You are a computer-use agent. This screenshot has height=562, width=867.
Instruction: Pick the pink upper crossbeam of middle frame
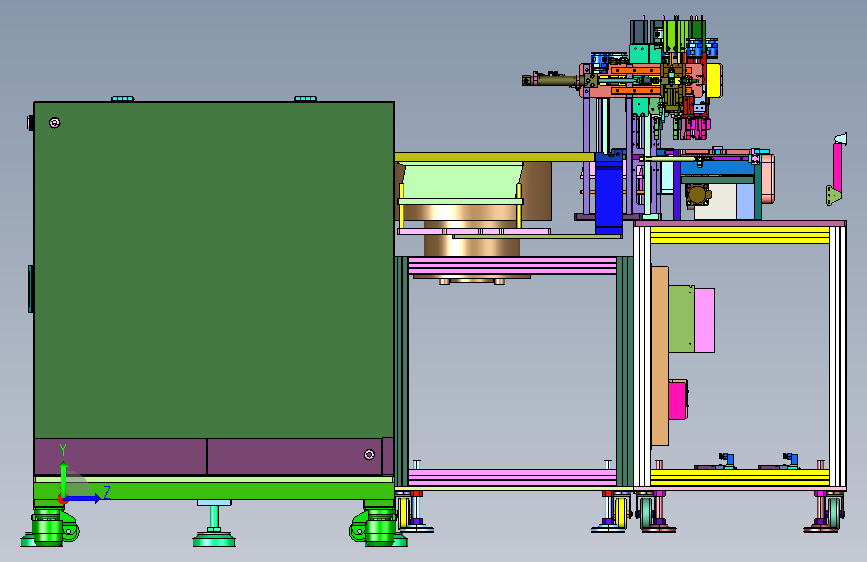pyautogui.click(x=512, y=266)
